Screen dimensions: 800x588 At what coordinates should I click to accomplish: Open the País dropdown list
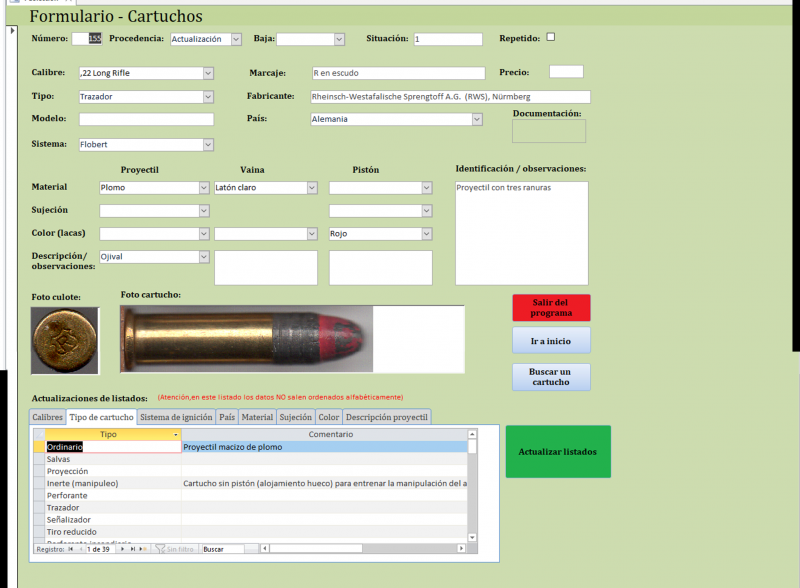pyautogui.click(x=477, y=119)
